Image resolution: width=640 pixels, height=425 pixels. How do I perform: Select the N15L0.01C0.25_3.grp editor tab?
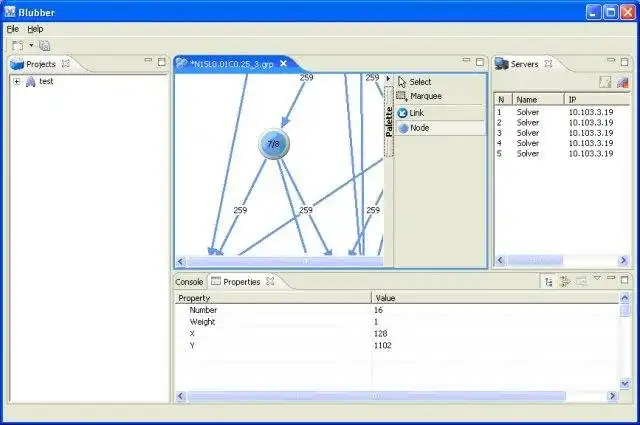[x=231, y=64]
